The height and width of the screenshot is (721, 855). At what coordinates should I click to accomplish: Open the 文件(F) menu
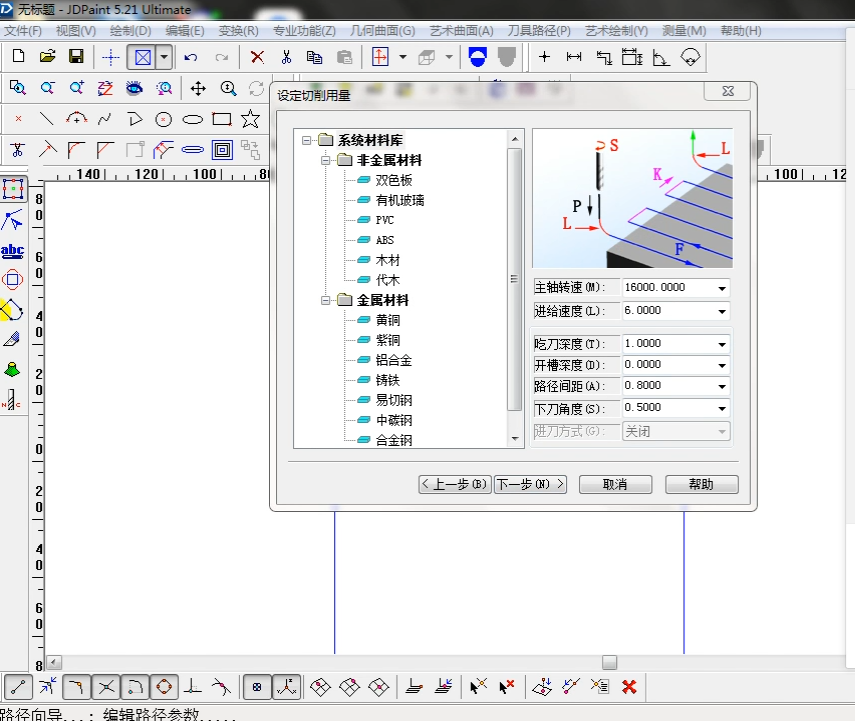[23, 31]
